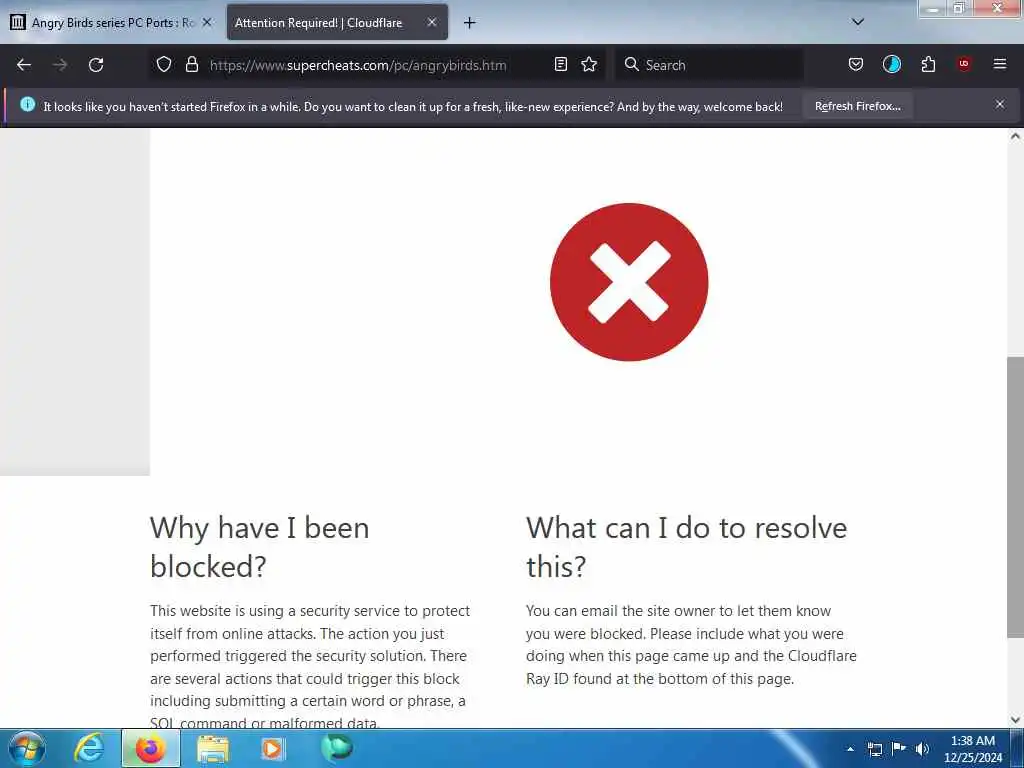Open Windows Explorer folder from taskbar

pyautogui.click(x=213, y=748)
